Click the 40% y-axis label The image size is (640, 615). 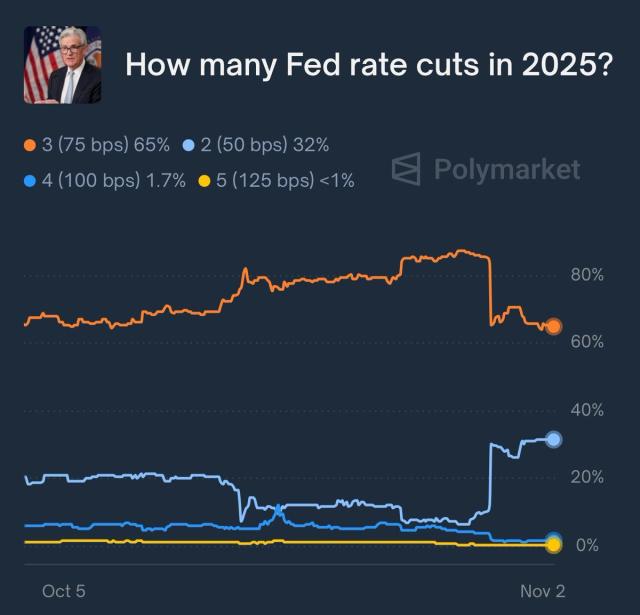(x=586, y=410)
